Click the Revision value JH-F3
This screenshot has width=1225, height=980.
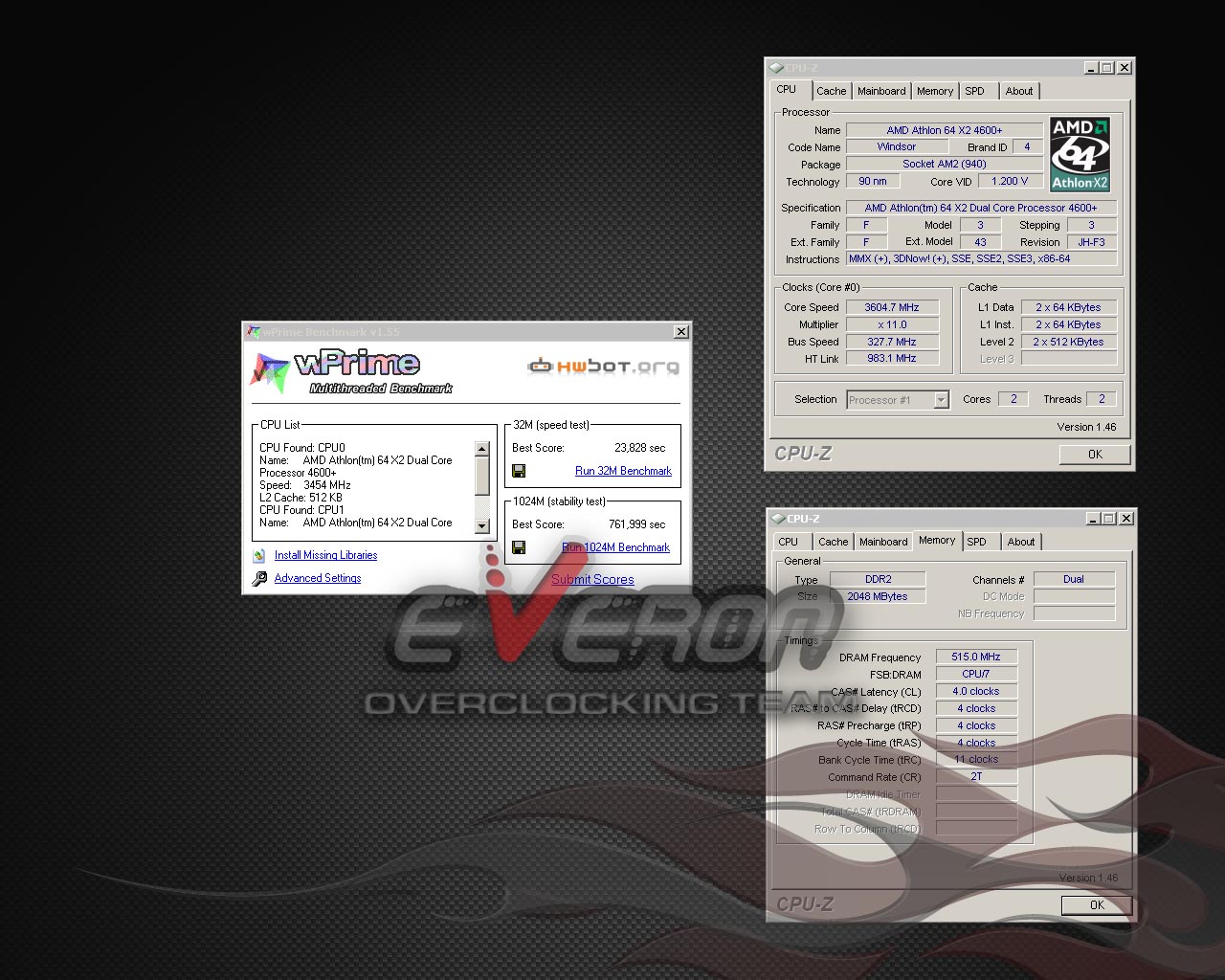pos(1092,242)
